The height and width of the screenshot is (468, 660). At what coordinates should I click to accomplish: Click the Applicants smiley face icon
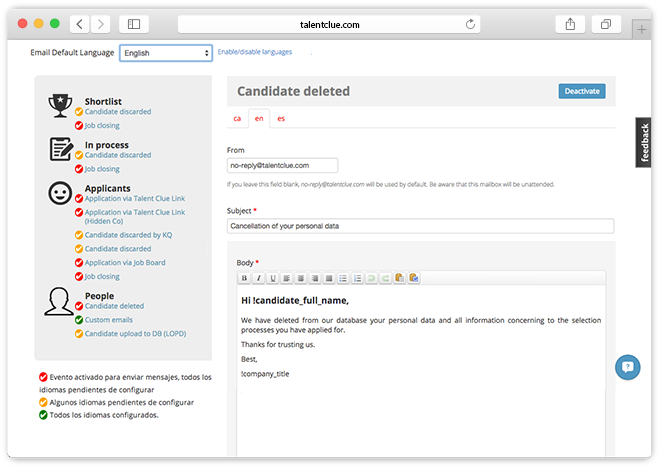coord(60,194)
